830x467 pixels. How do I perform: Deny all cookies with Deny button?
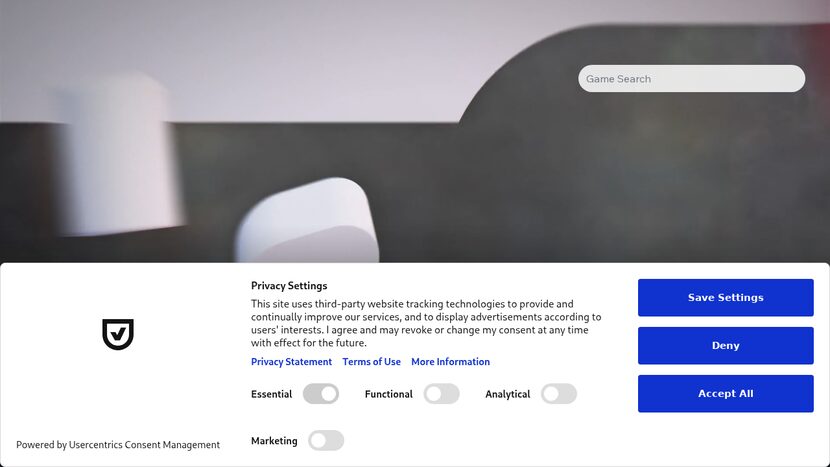(x=725, y=346)
